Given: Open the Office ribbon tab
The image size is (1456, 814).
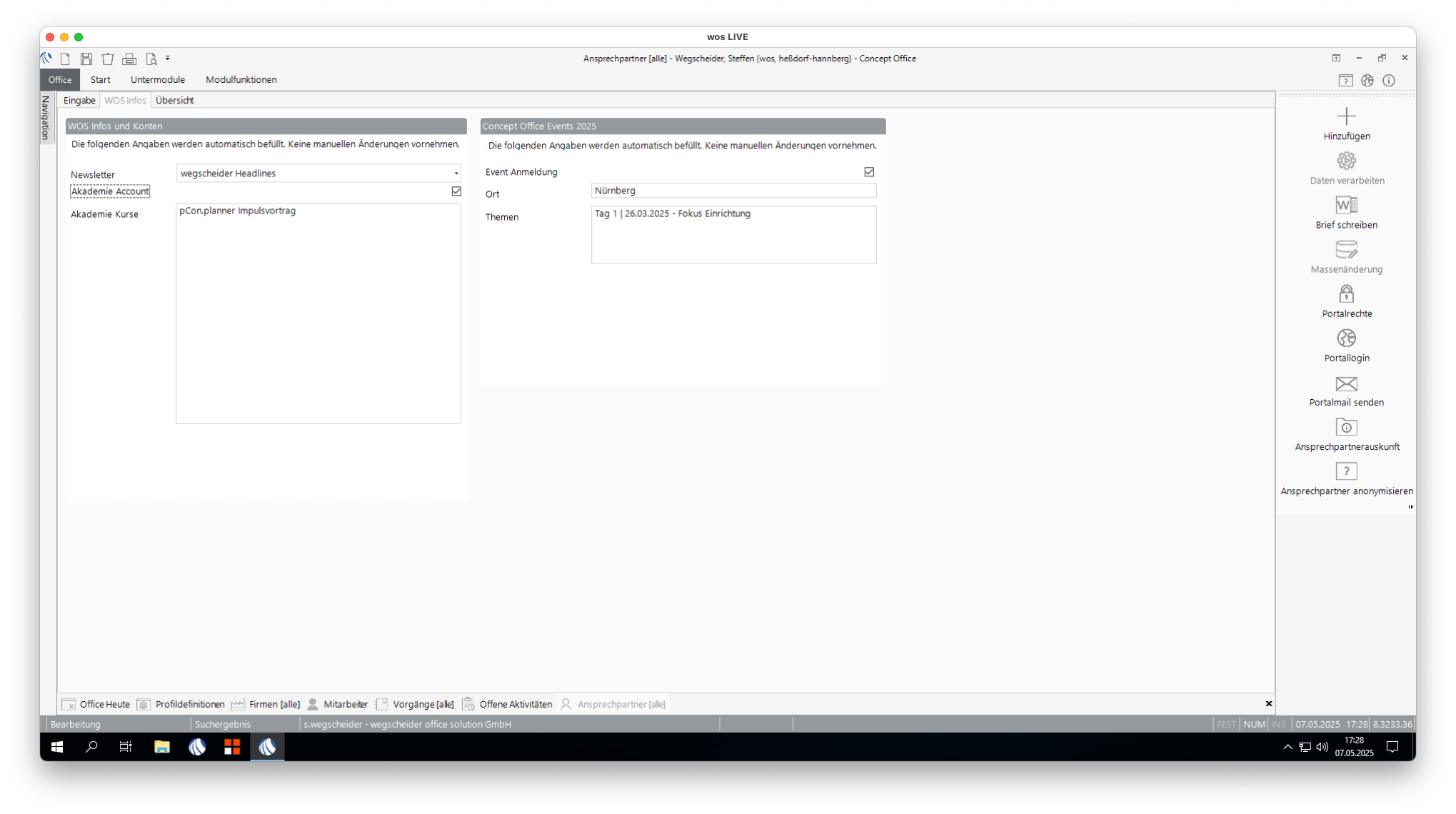Looking at the screenshot, I should click(x=60, y=79).
